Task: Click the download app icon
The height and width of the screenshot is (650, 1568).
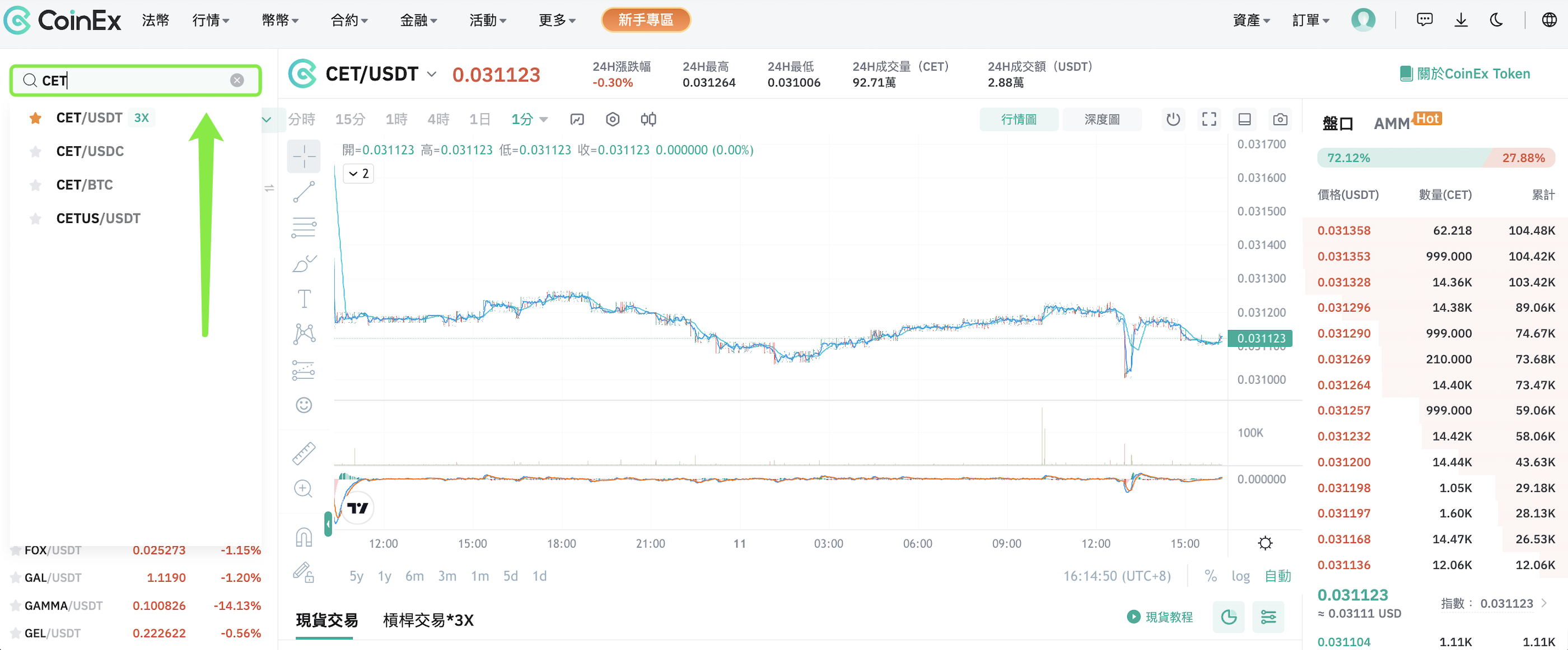Action: click(1461, 20)
